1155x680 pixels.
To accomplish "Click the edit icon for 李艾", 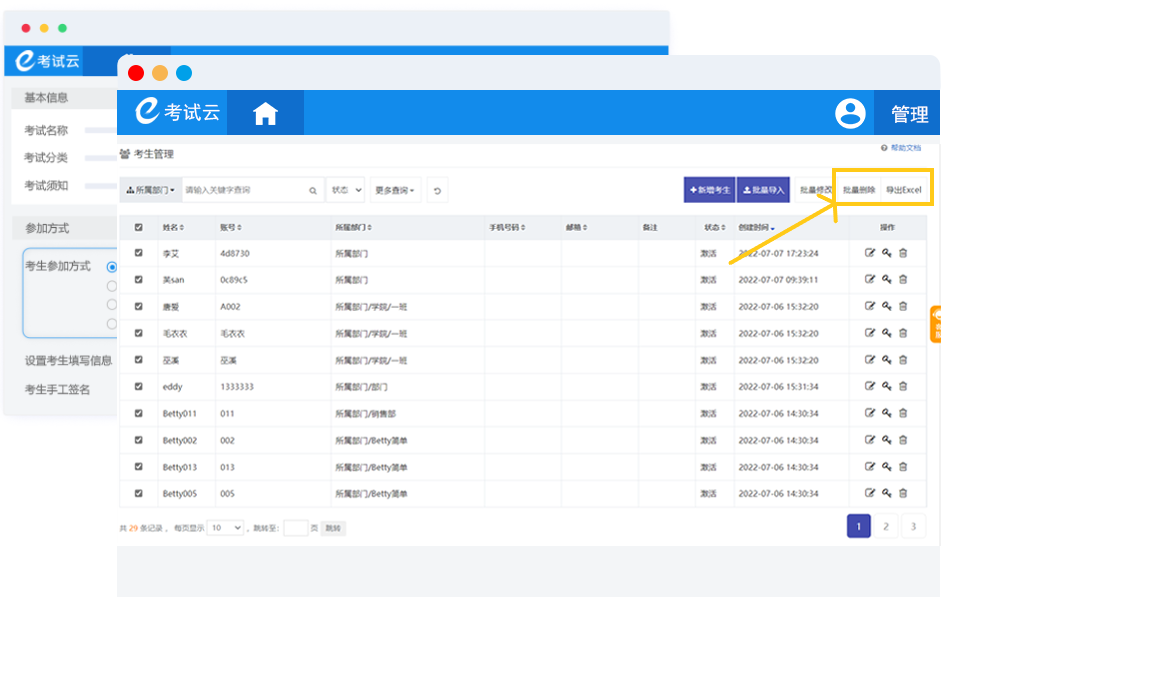I will 869,253.
